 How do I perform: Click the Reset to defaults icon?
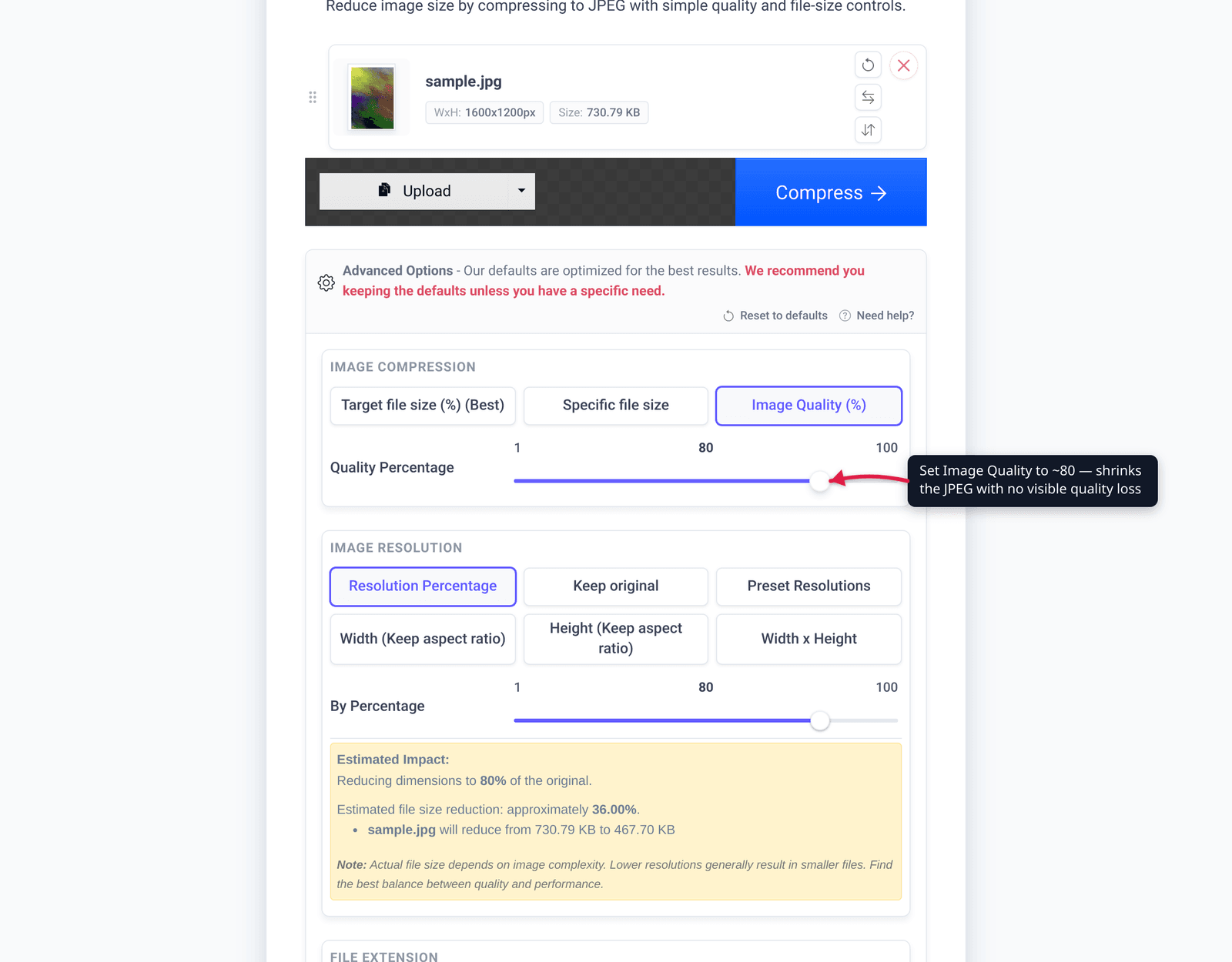tap(728, 316)
